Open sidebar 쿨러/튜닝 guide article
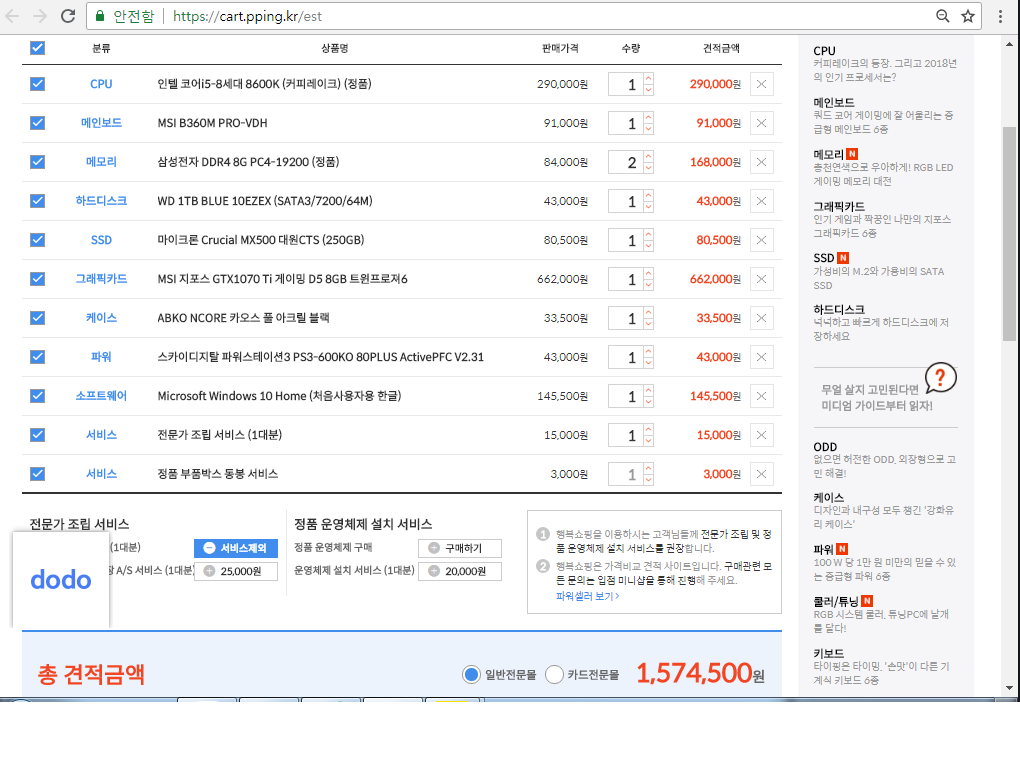 (881, 615)
